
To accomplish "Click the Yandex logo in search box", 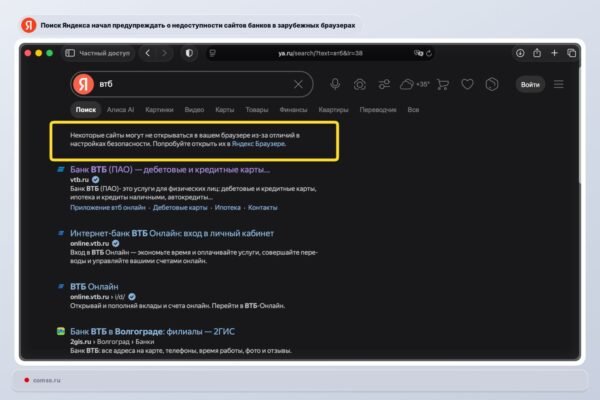I will pyautogui.click(x=83, y=84).
